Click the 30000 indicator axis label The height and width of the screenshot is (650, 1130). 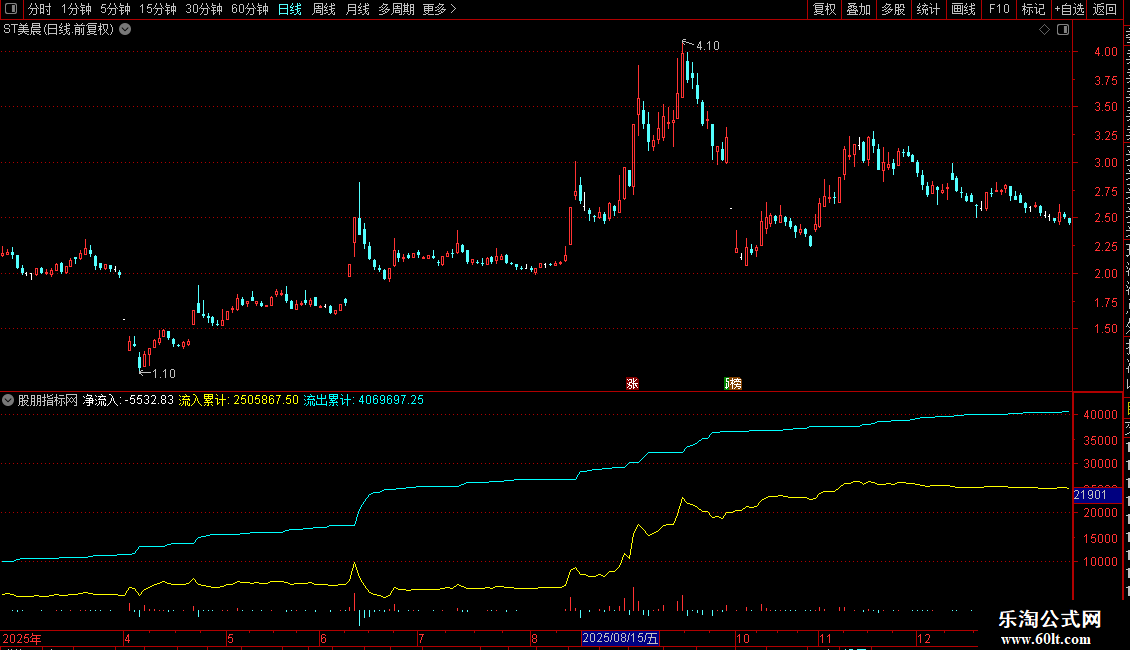[x=1100, y=464]
